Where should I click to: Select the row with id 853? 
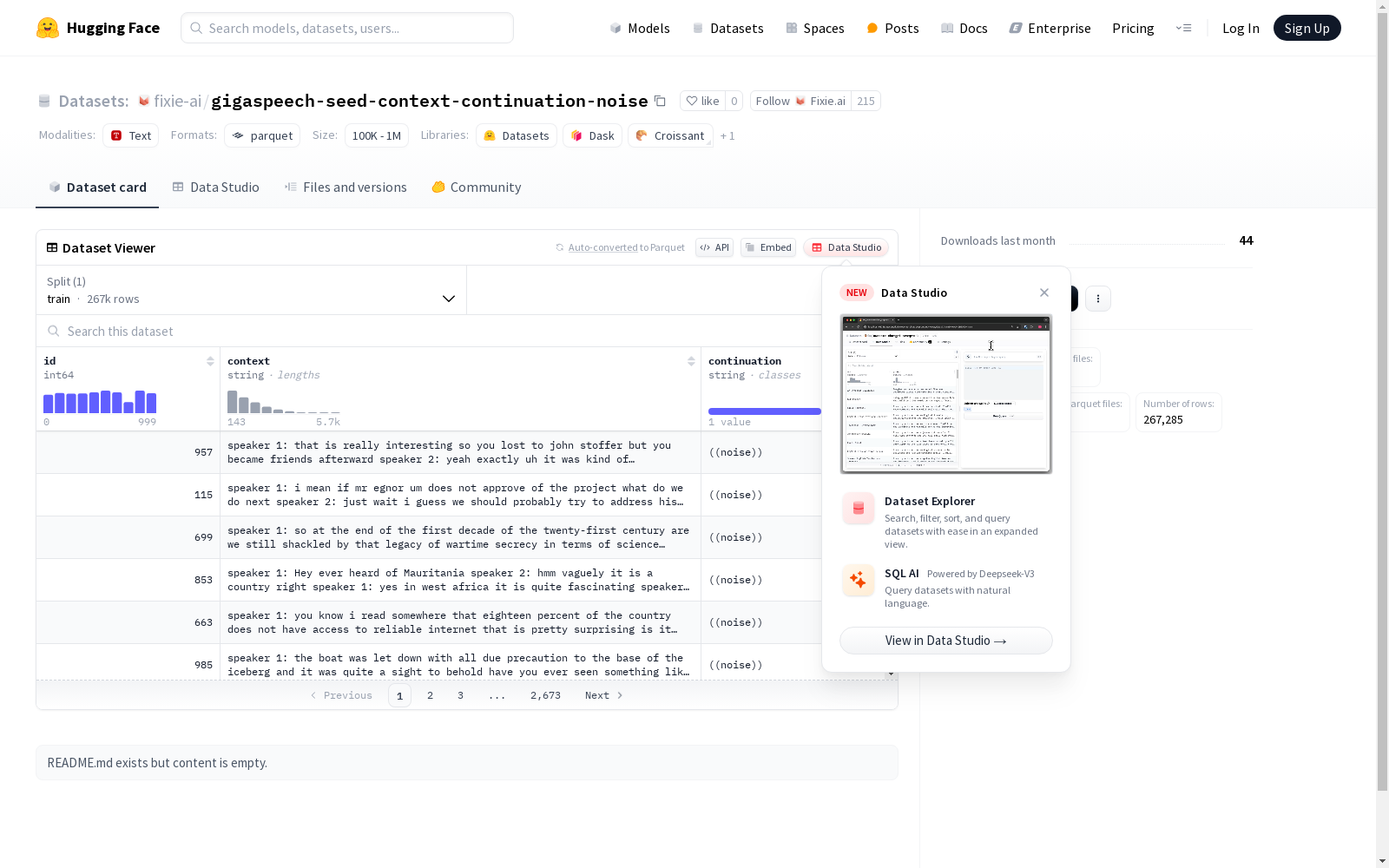429,580
